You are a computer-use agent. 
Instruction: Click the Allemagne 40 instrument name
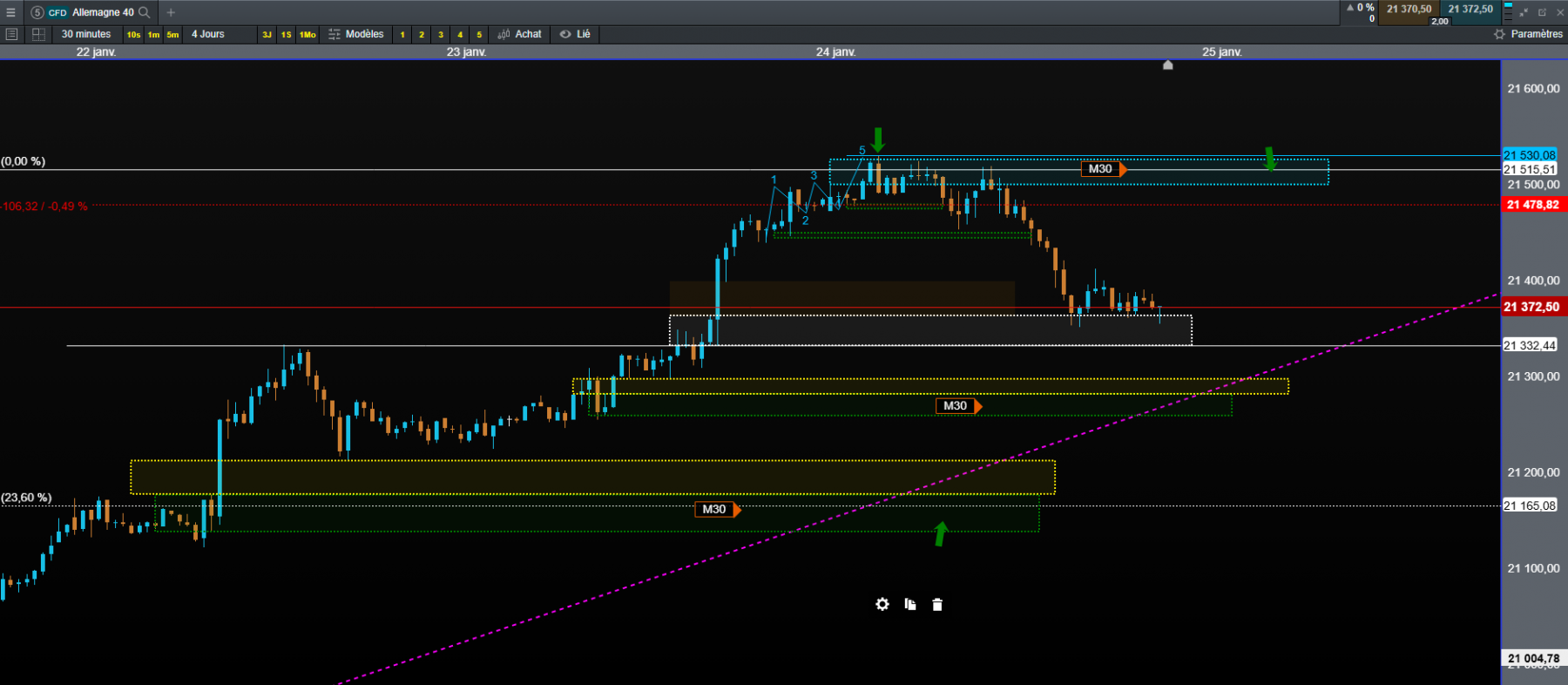pyautogui.click(x=103, y=12)
